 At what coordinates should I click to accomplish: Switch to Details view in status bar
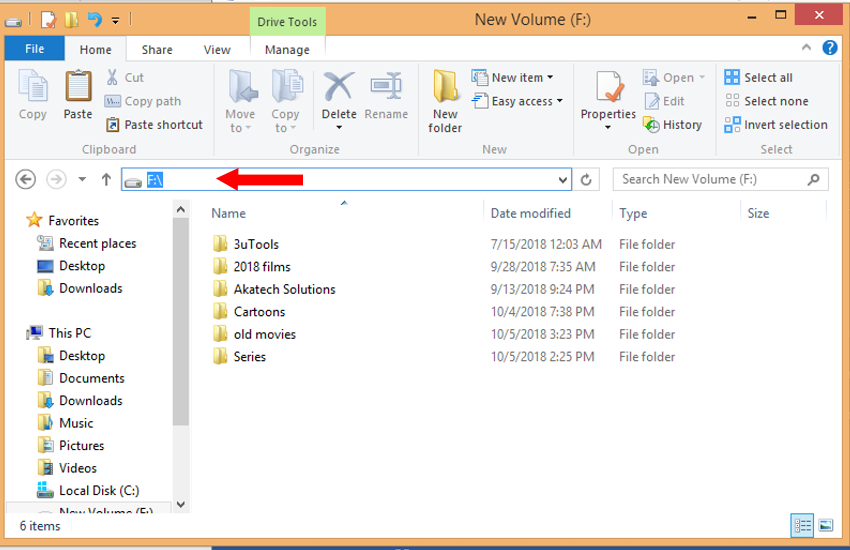802,525
